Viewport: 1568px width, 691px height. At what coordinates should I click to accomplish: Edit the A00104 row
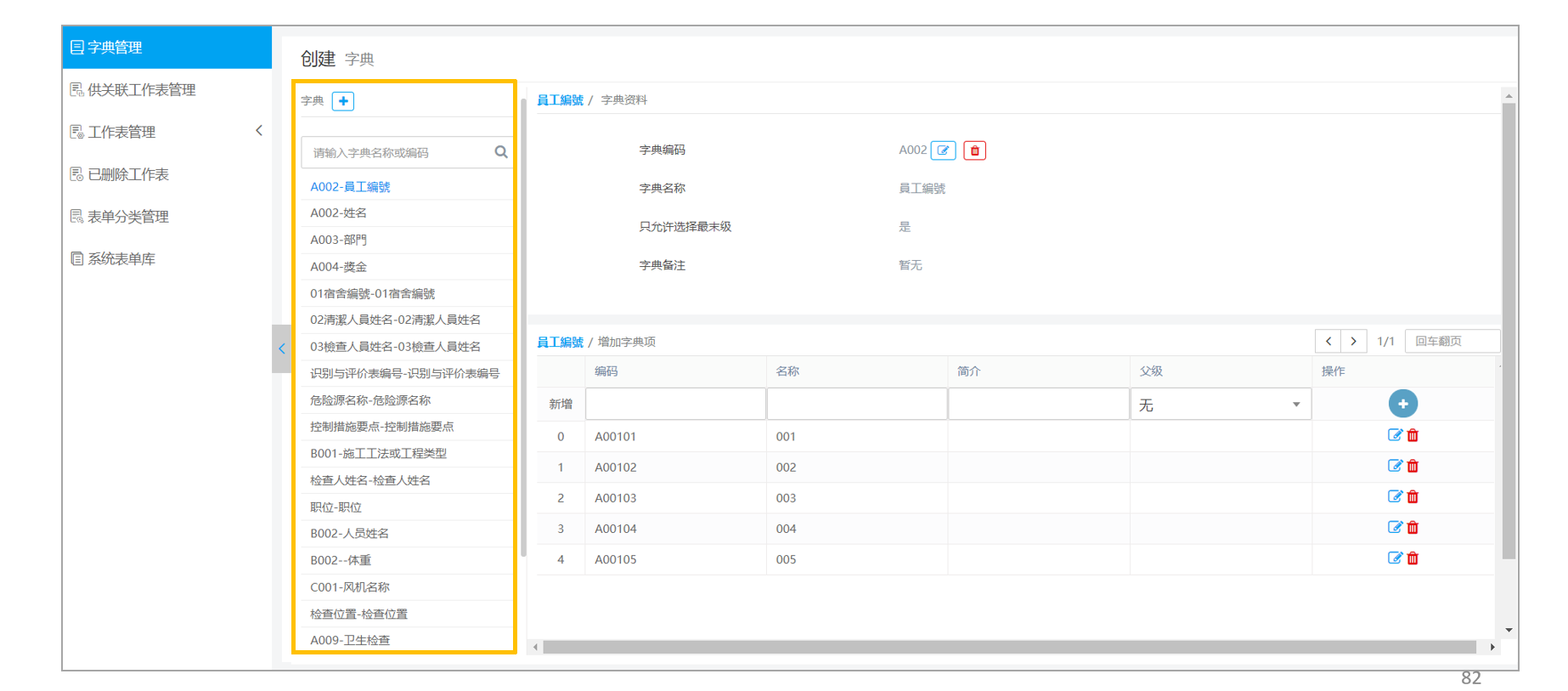[x=1395, y=527]
